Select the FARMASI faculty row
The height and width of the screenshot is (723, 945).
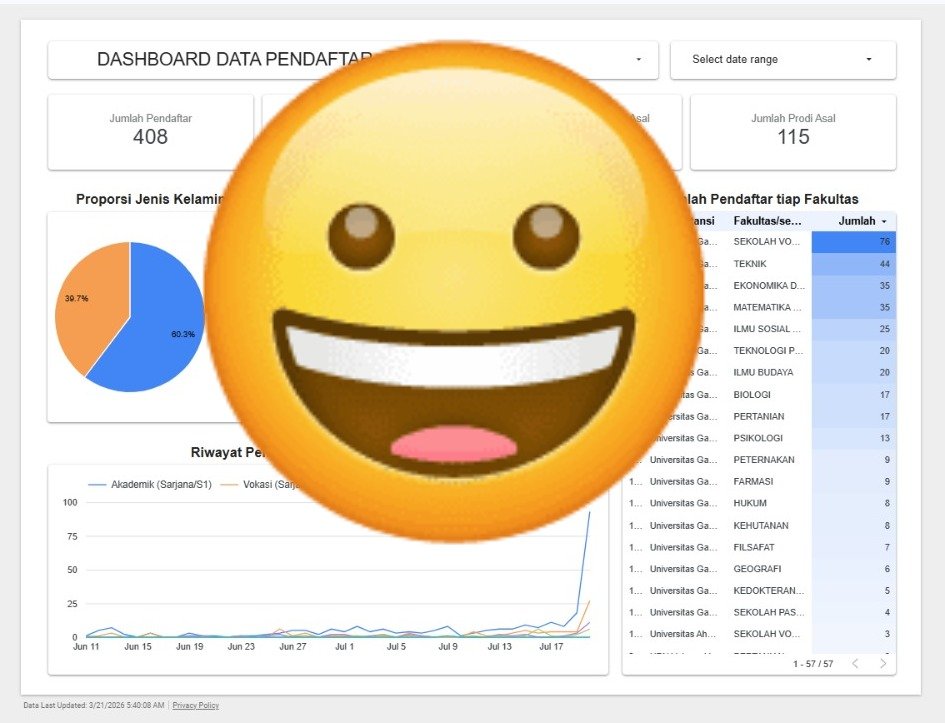click(x=759, y=481)
